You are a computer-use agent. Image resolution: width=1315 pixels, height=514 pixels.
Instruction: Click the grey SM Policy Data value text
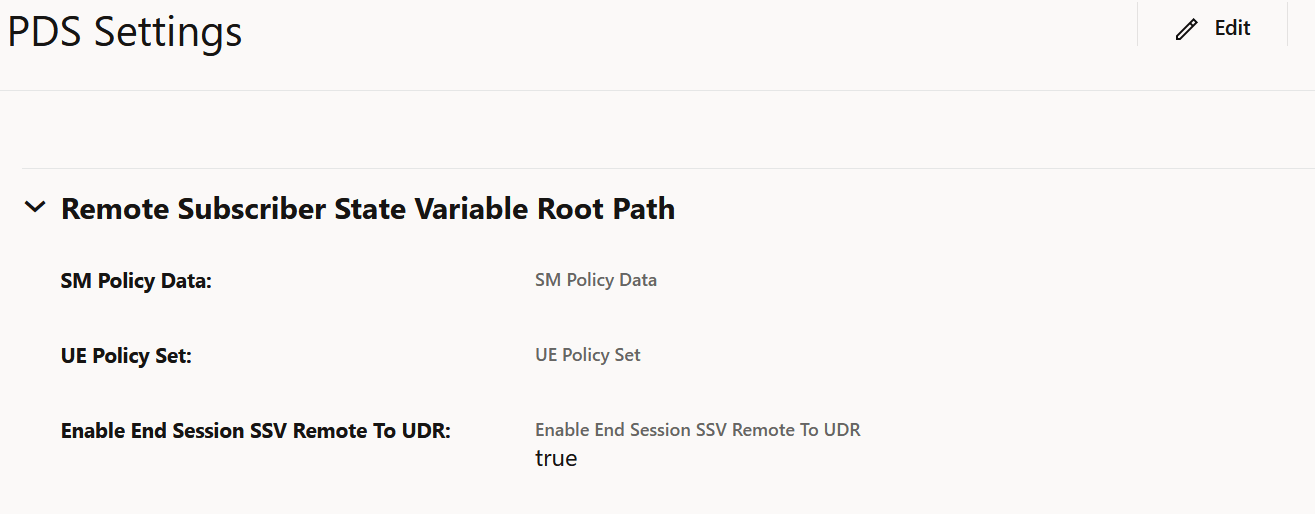coord(596,280)
